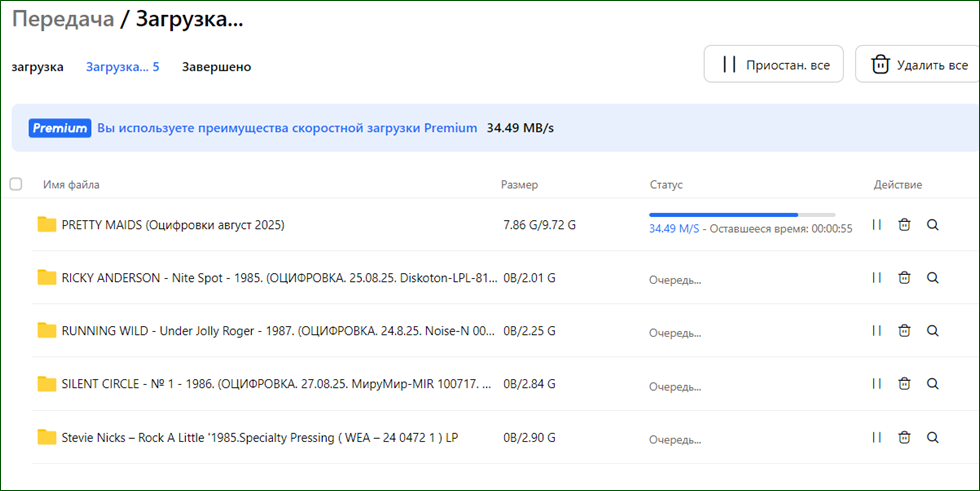Pause the Stevie Nicks queued download
The width and height of the screenshot is (980, 491).
(877, 437)
